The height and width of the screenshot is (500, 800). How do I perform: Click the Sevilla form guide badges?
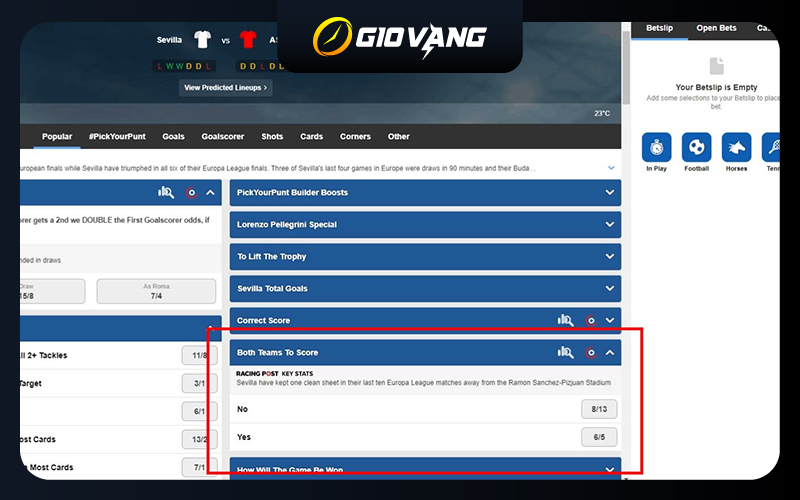184,66
